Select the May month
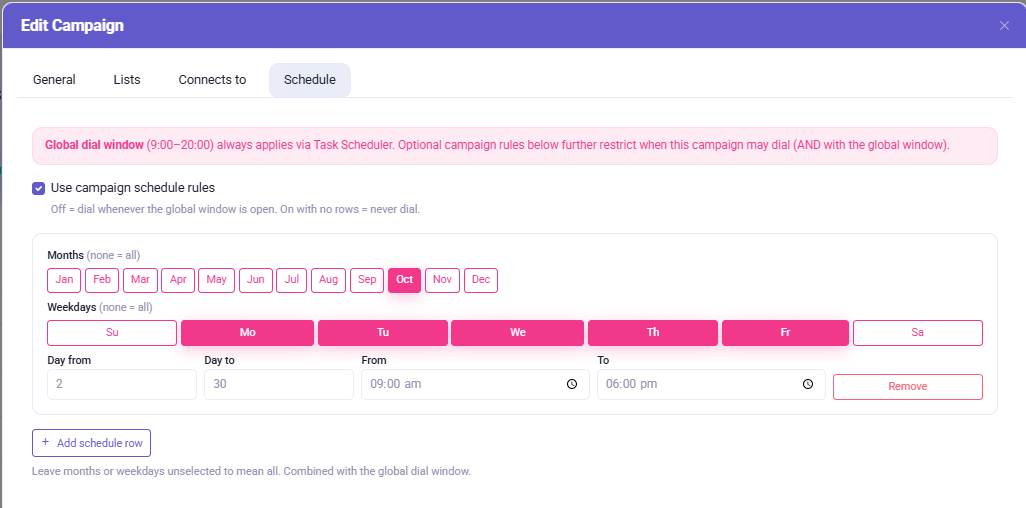 click(x=217, y=280)
